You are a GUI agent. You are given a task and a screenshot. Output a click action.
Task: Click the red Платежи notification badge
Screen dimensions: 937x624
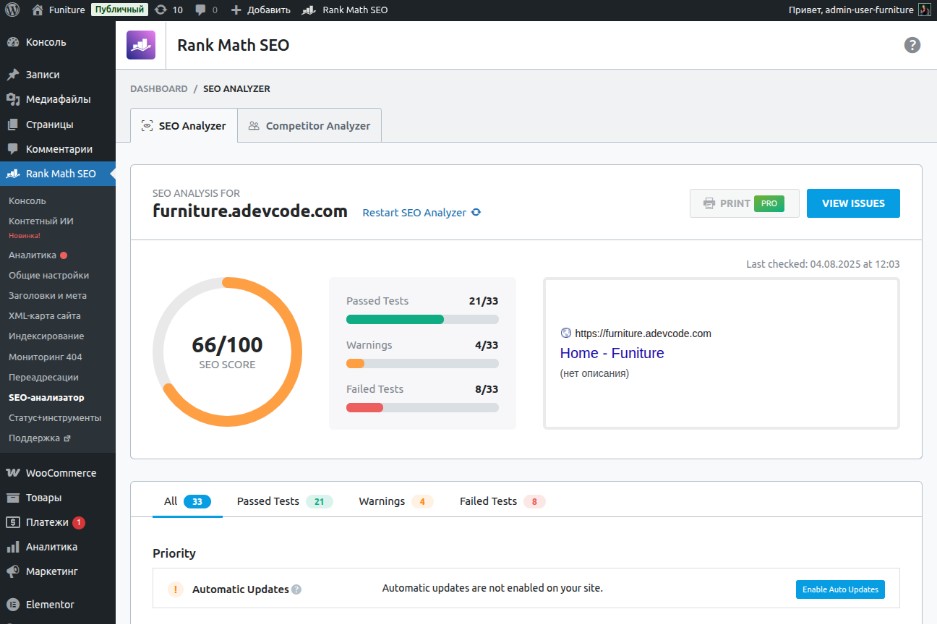[78, 522]
